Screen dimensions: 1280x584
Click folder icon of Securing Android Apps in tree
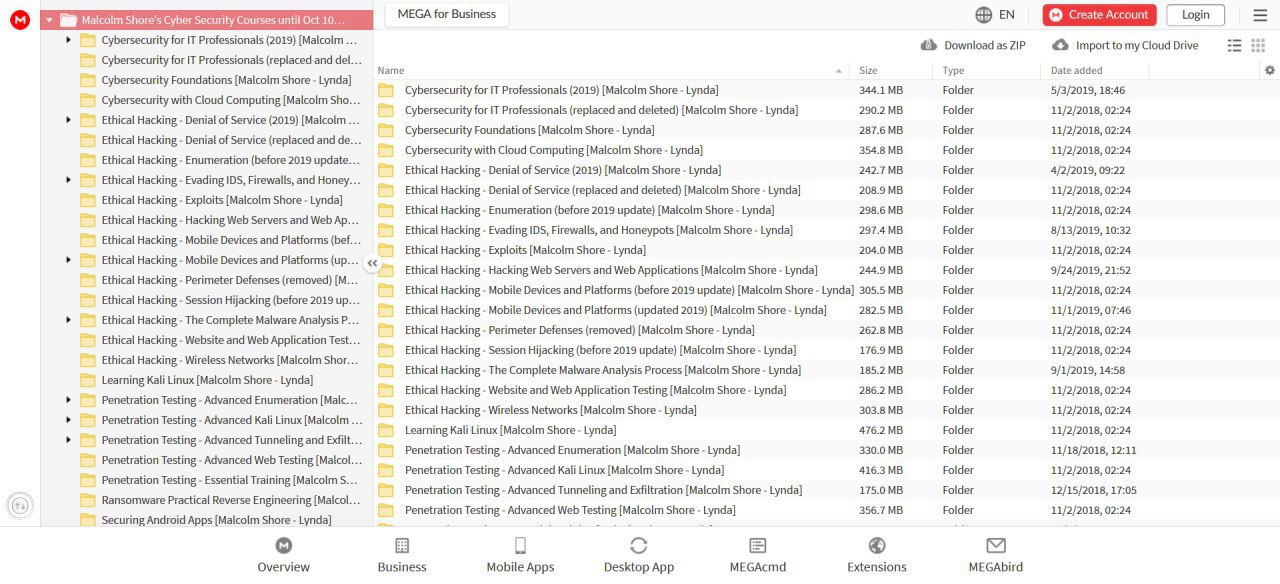pyautogui.click(x=87, y=520)
